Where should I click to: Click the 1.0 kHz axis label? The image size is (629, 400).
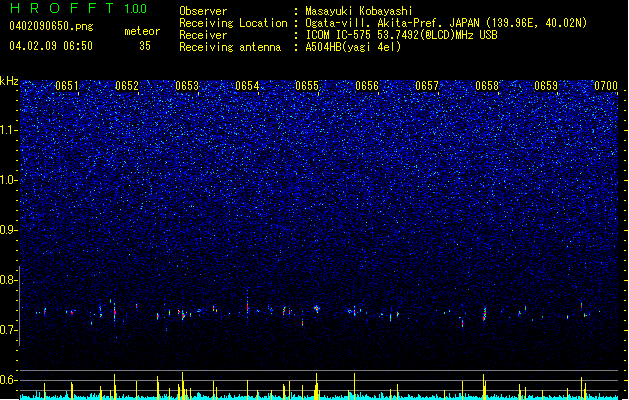(9, 180)
